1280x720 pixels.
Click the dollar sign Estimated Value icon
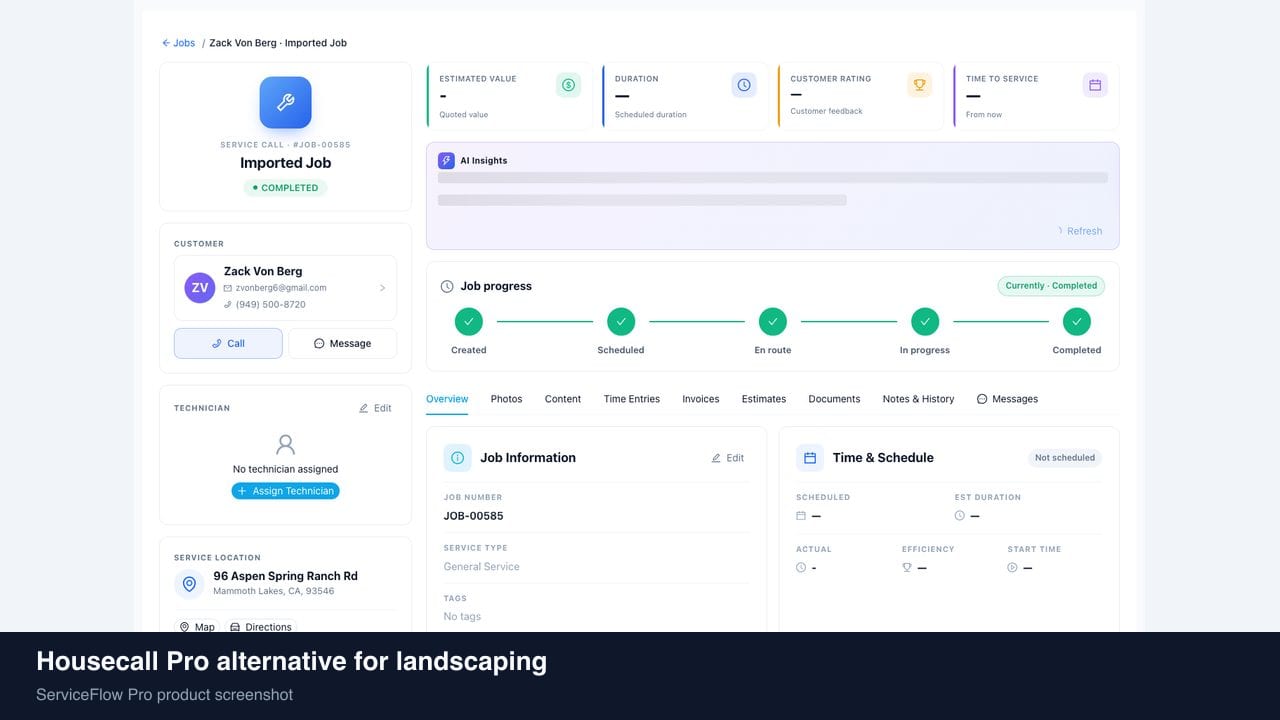click(x=568, y=85)
